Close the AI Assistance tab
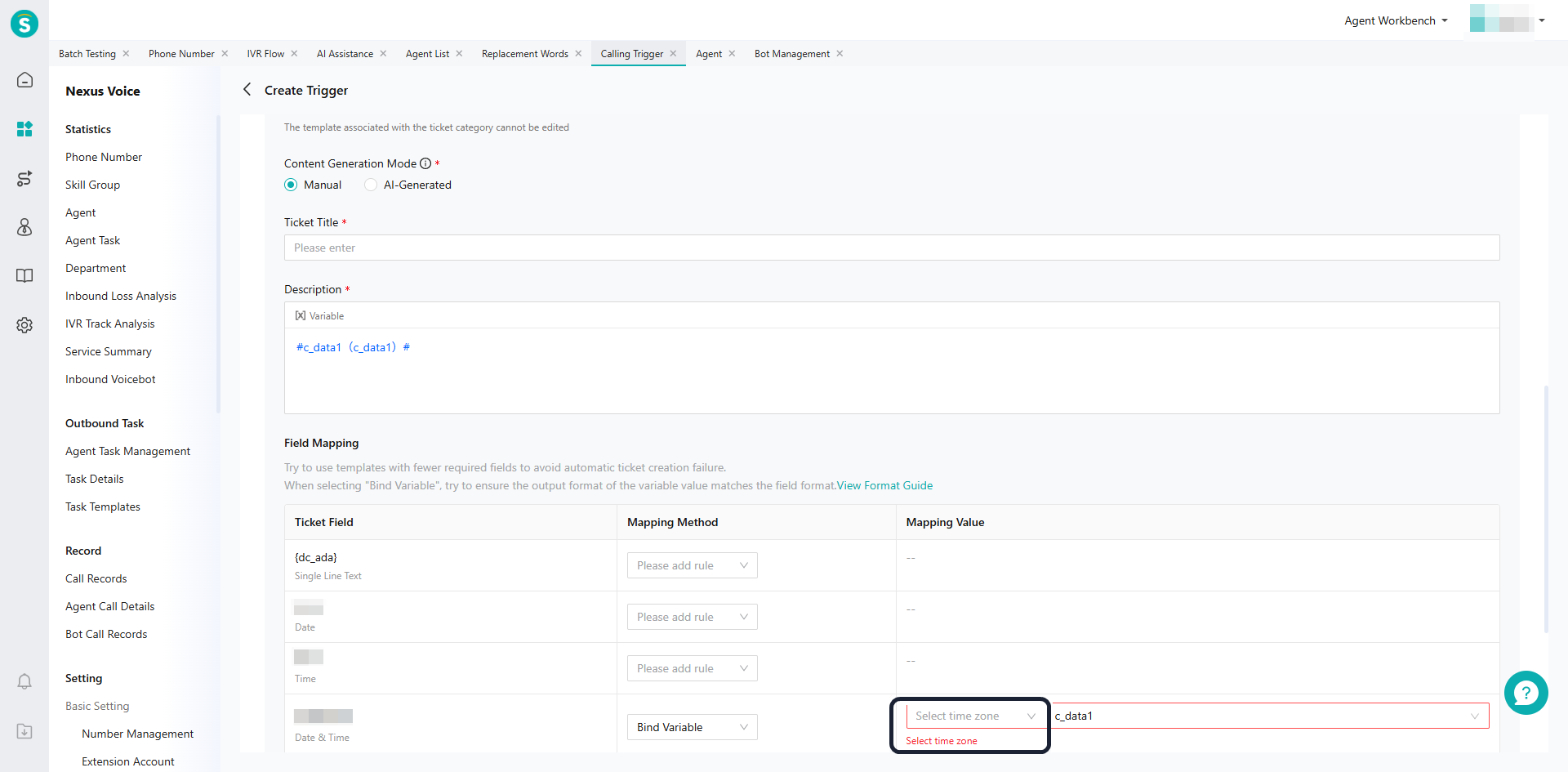 (383, 54)
